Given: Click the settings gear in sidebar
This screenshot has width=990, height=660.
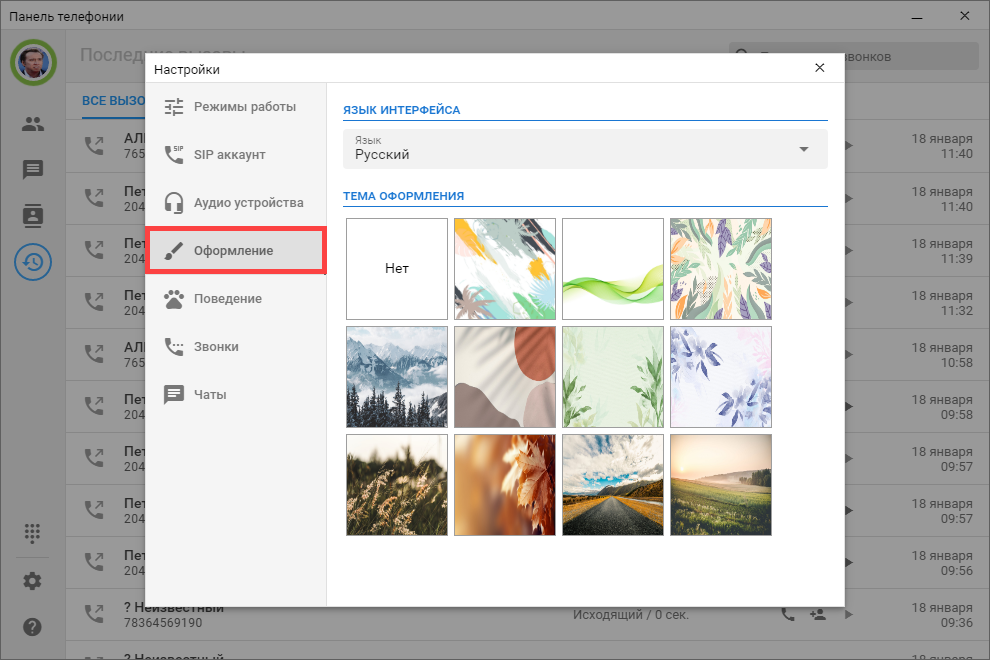Looking at the screenshot, I should (x=33, y=581).
